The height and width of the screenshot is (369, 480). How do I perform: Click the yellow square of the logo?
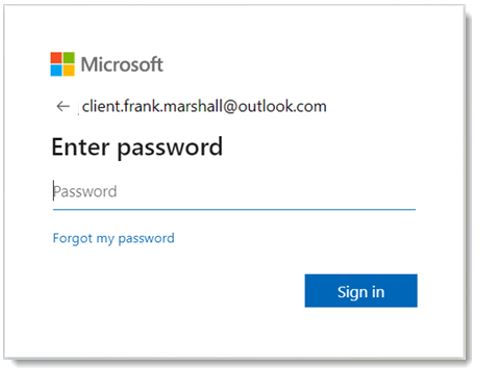pyautogui.click(x=69, y=70)
